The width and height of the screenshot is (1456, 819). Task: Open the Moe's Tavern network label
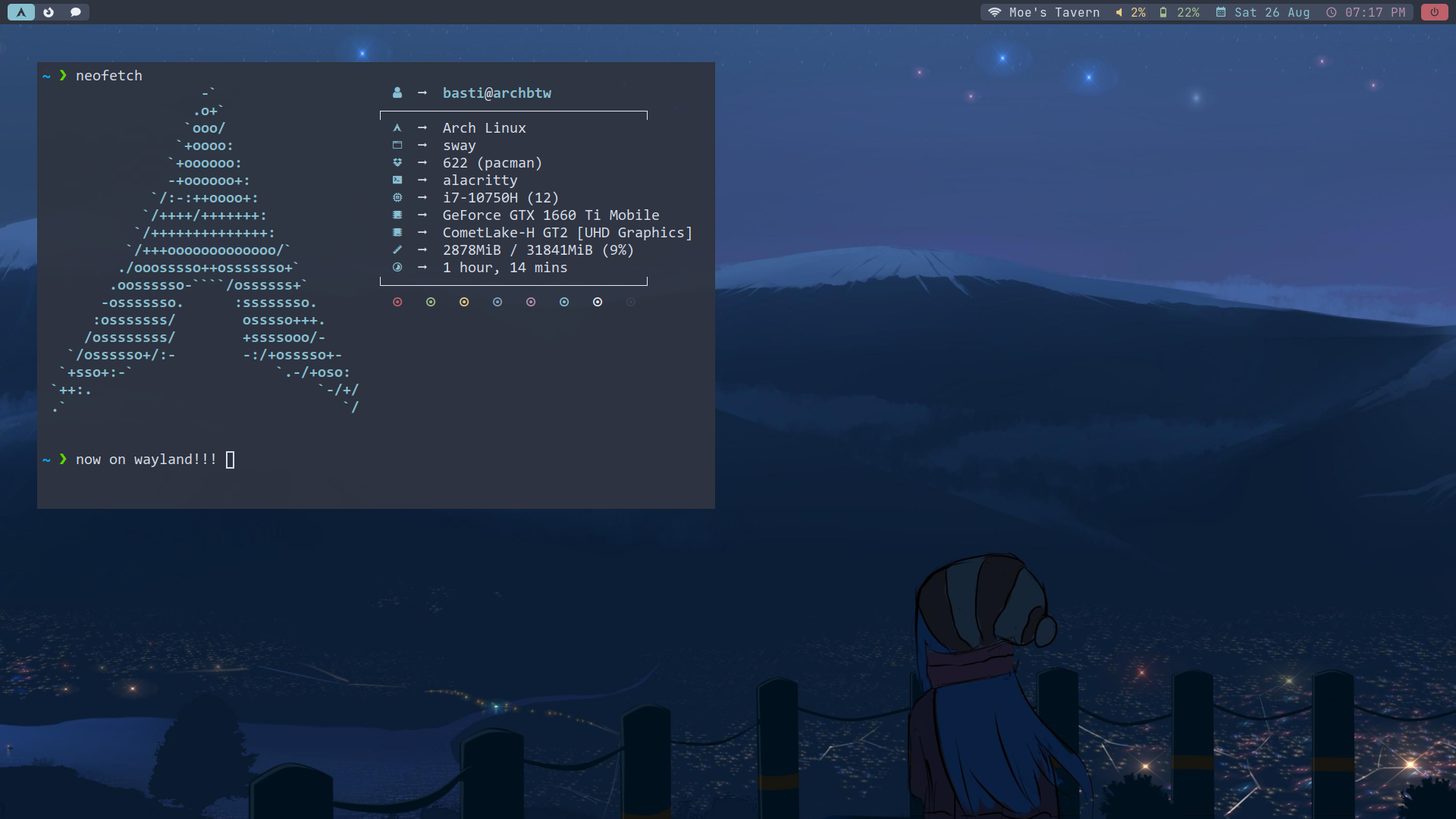click(1054, 12)
